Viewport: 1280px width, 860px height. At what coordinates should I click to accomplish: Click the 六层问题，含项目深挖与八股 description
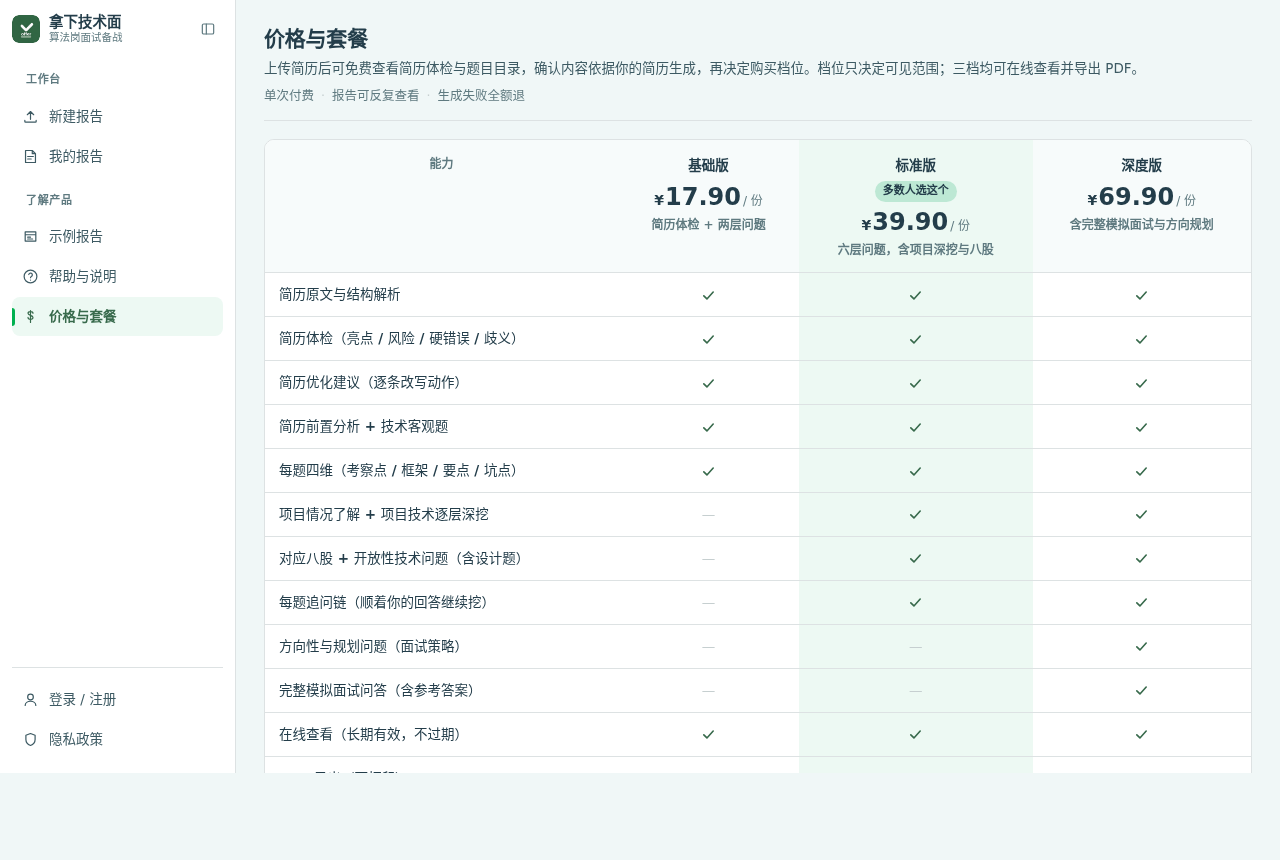click(915, 250)
